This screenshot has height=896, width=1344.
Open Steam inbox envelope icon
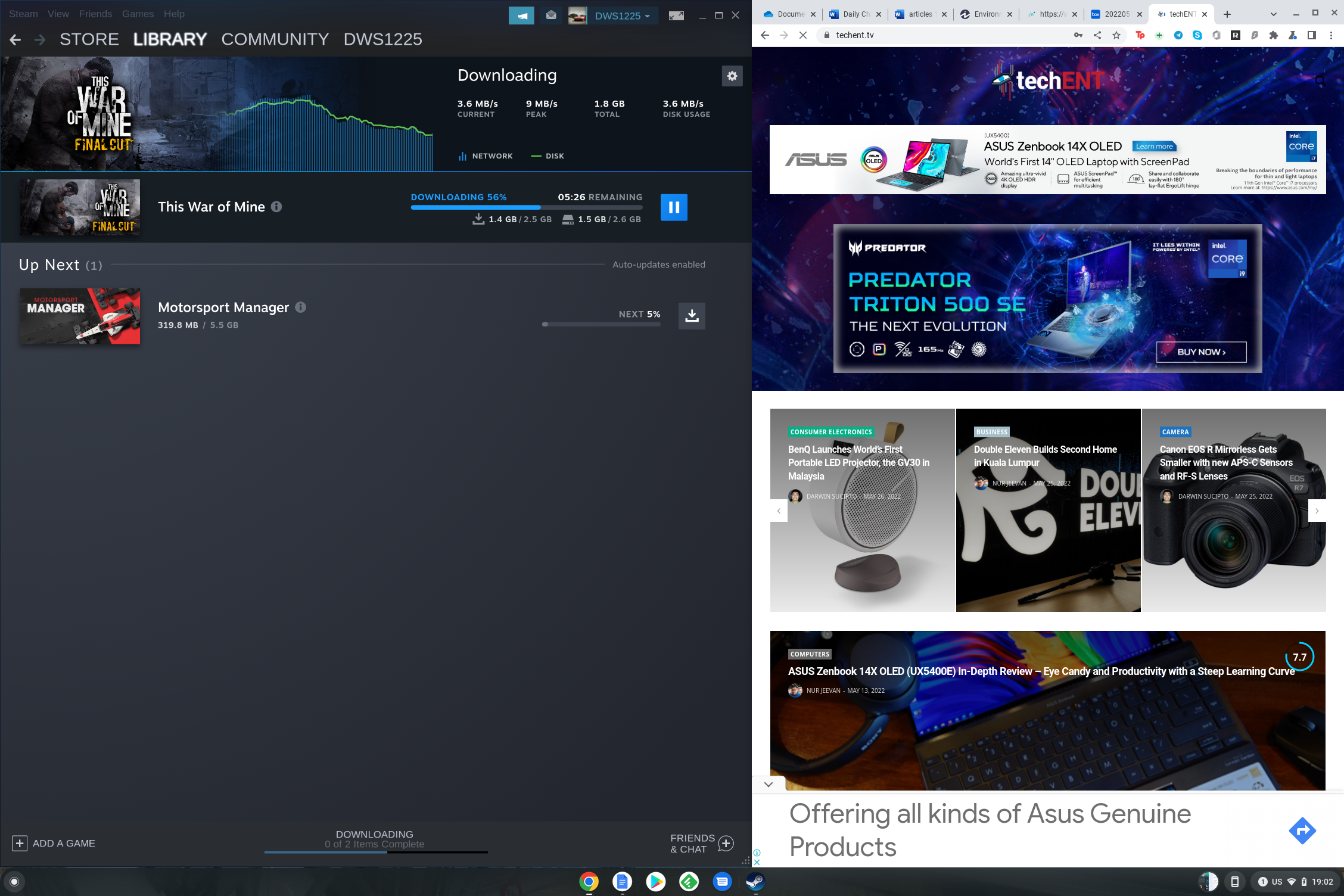point(551,15)
